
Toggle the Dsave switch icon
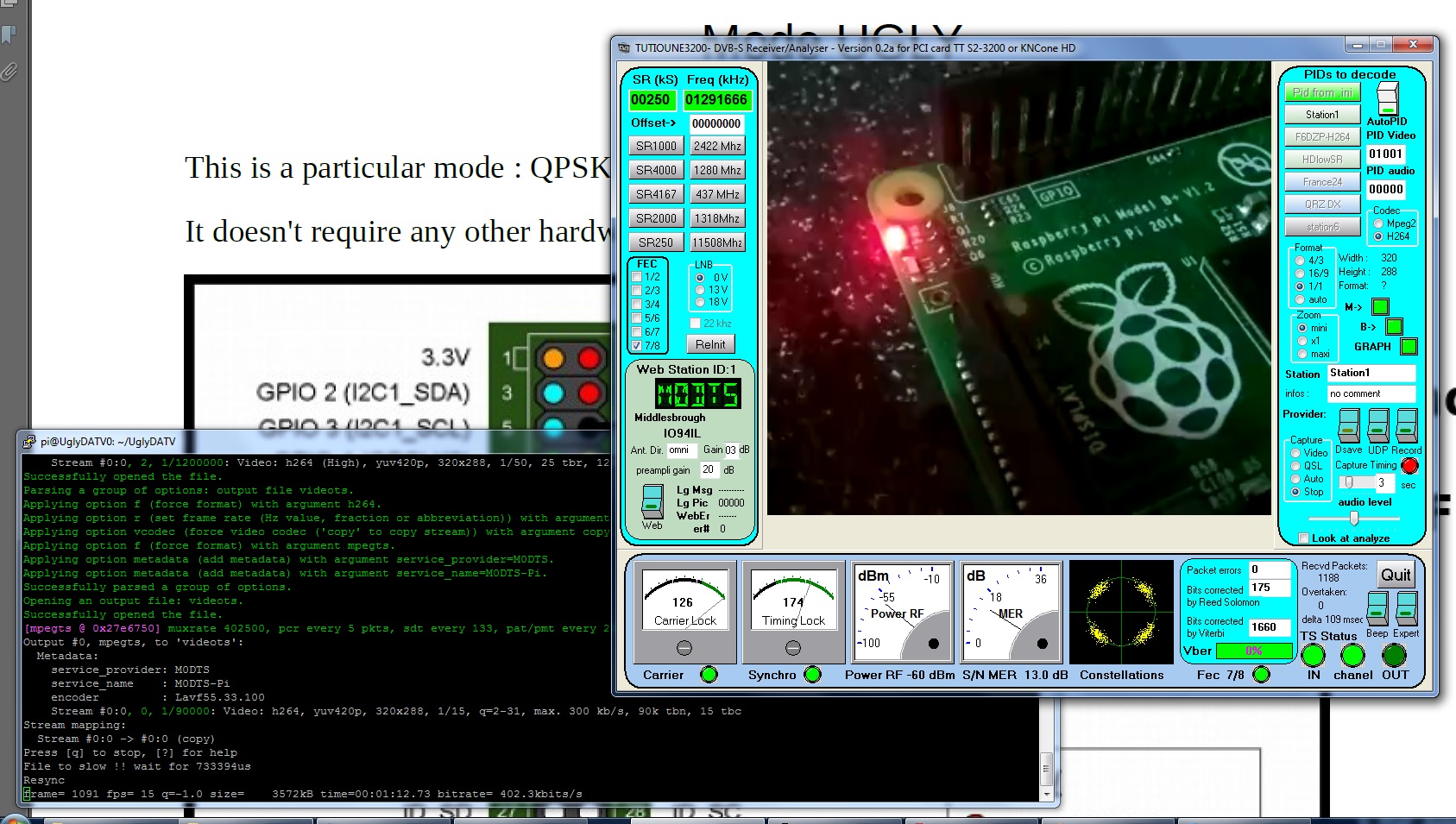pos(1348,425)
